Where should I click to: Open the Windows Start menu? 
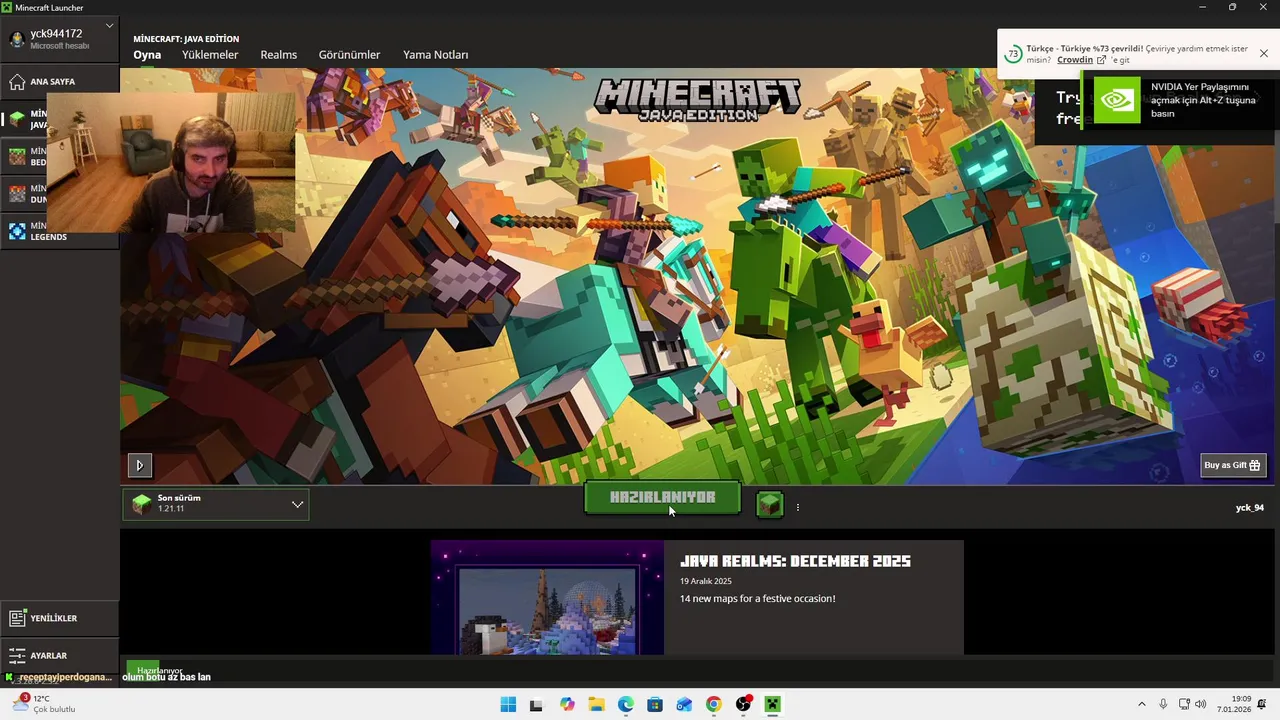[508, 704]
